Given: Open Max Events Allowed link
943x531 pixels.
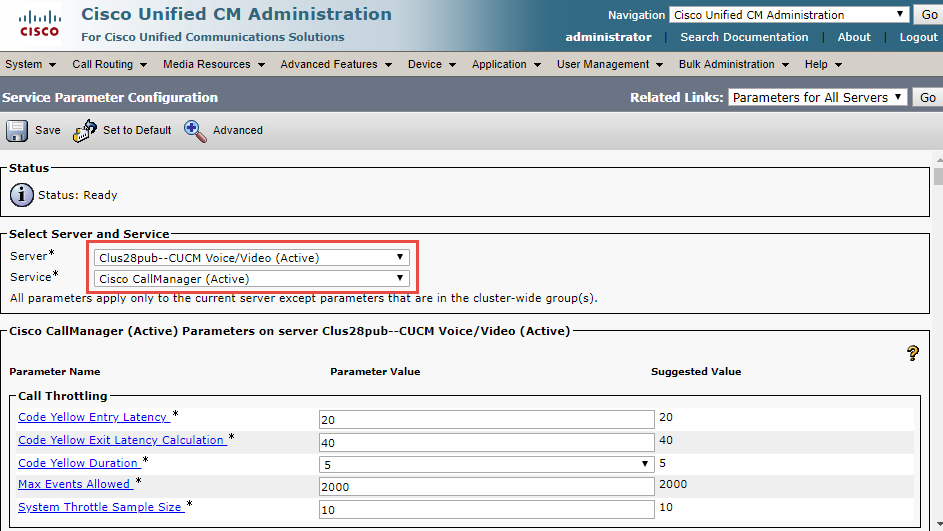Looking at the screenshot, I should click(x=74, y=483).
